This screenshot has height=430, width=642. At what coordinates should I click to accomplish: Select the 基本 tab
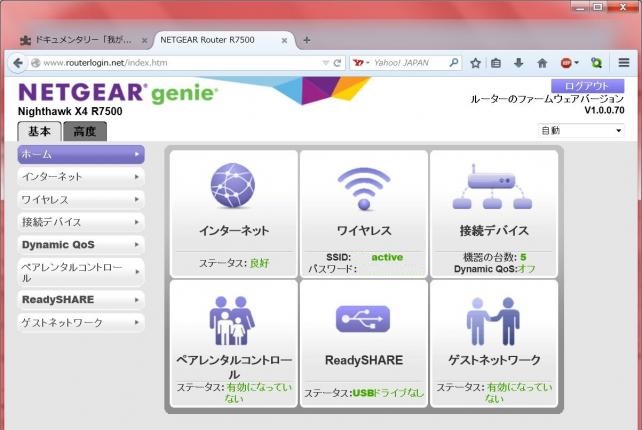pos(39,132)
